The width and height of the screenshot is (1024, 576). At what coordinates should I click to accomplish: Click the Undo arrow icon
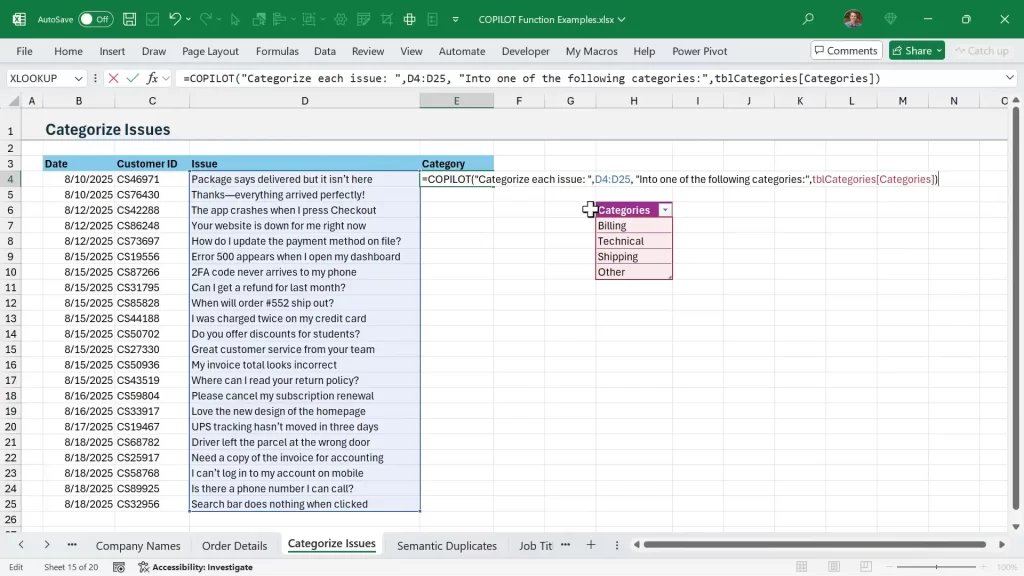[175, 19]
